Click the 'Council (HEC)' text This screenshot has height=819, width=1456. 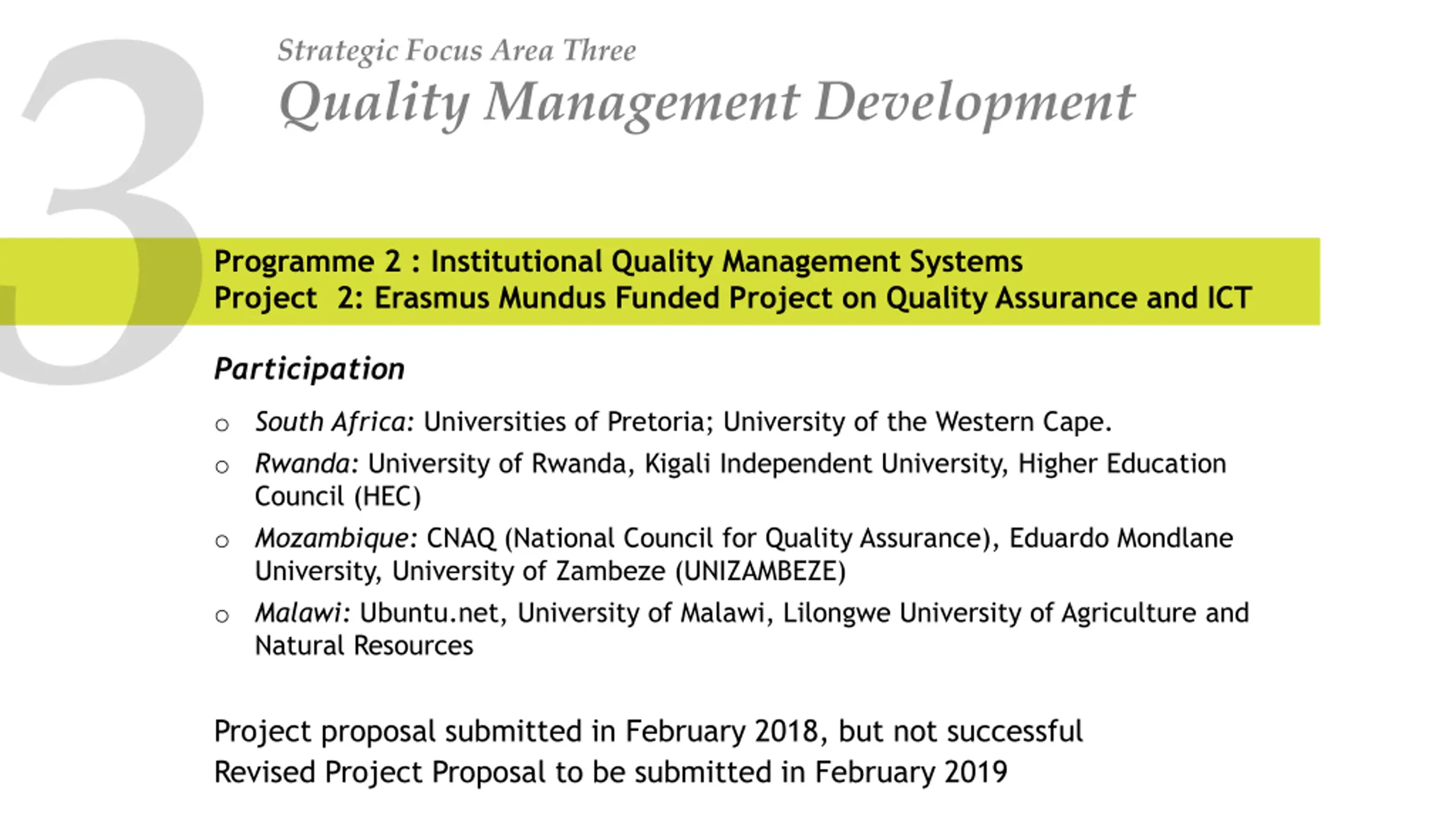click(x=338, y=497)
